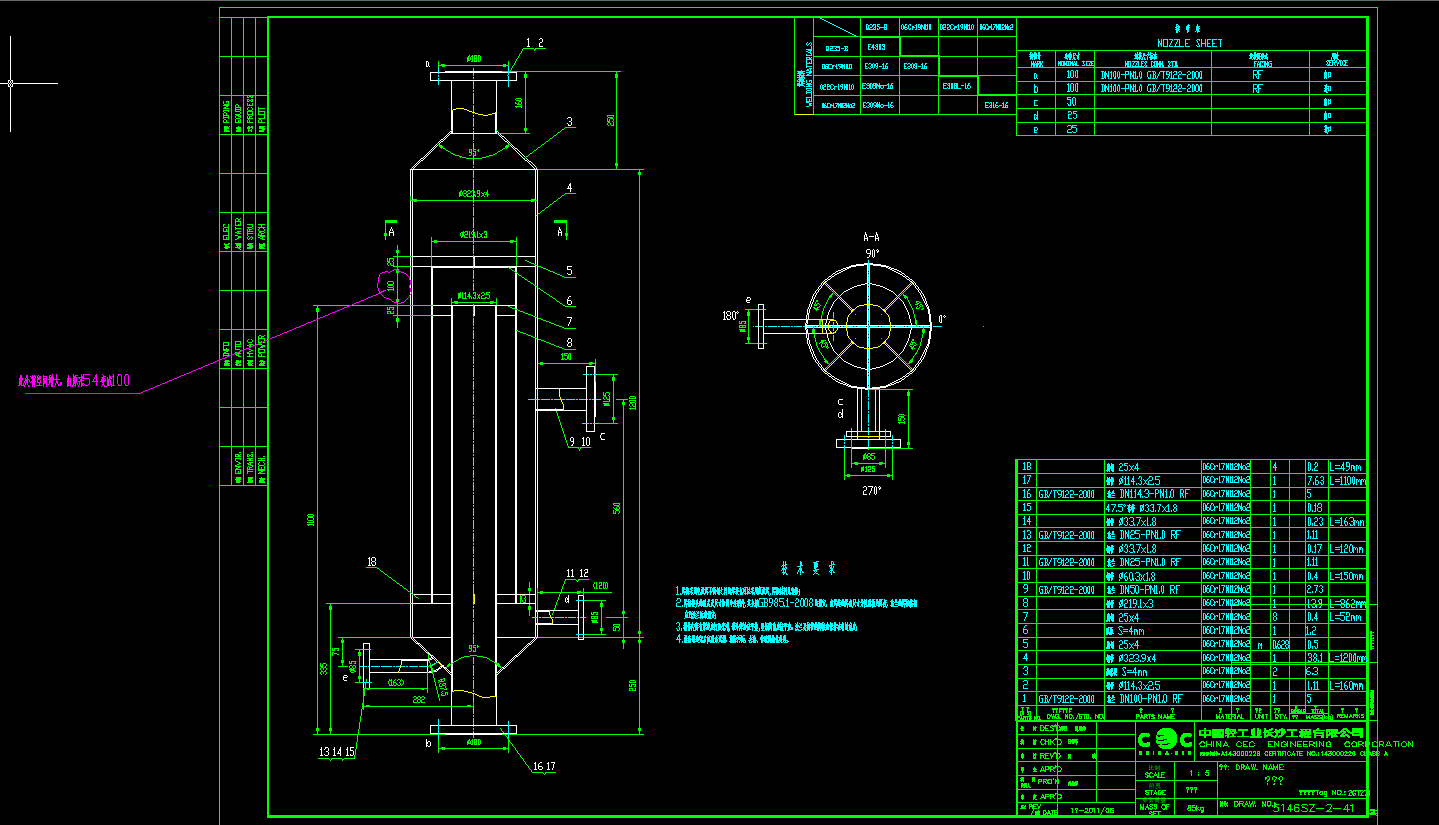The width and height of the screenshot is (1439, 825).
Task: Click the ø323.9x4 dimension on the vessel shell
Action: 473,194
